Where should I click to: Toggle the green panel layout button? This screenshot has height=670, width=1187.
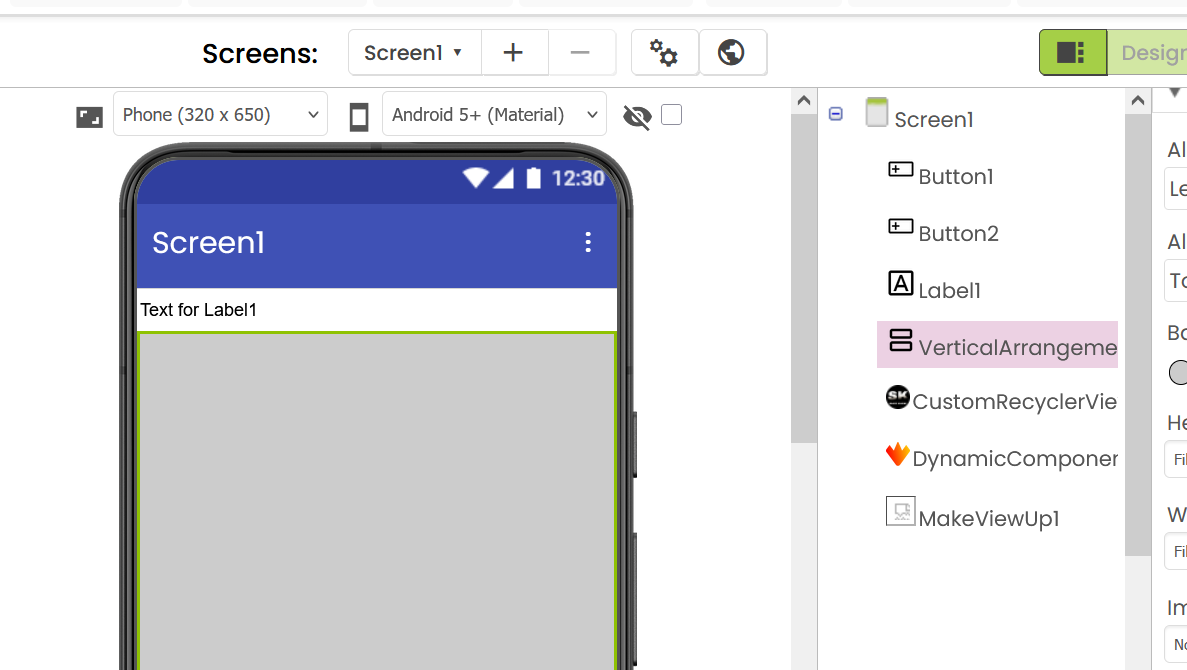(x=1072, y=53)
